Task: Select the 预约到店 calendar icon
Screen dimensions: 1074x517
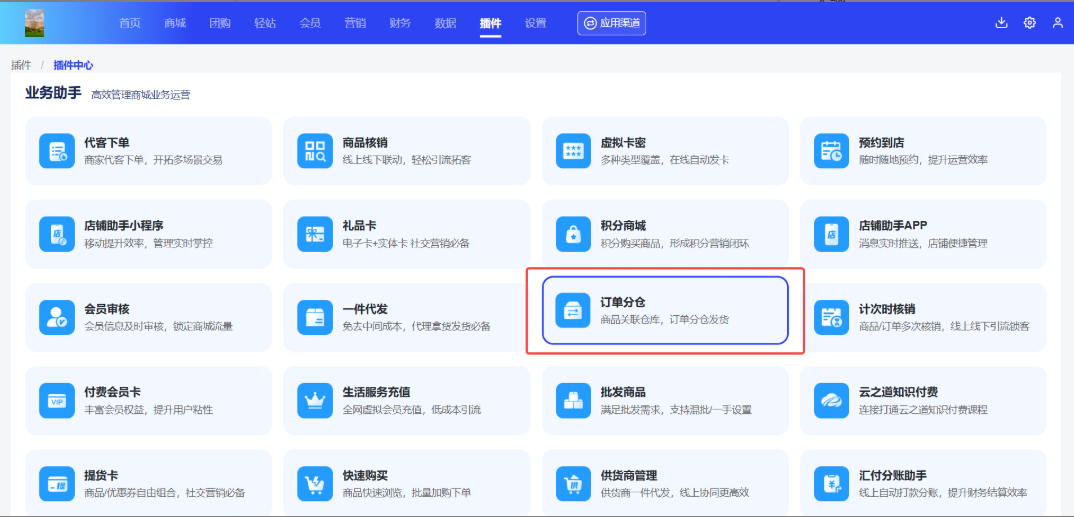Action: point(832,151)
